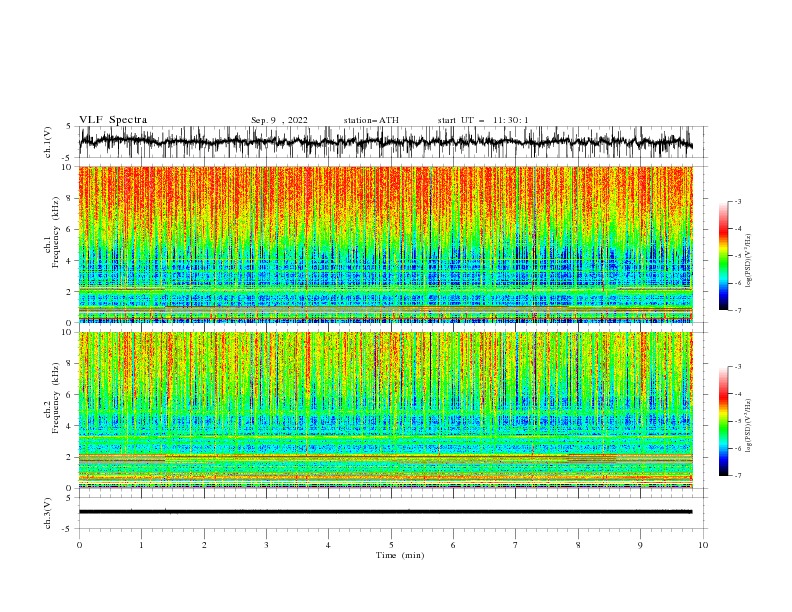This screenshot has height=612, width=792.
Task: Select the "Sep. 9 , 2022" date text
Action: click(279, 120)
